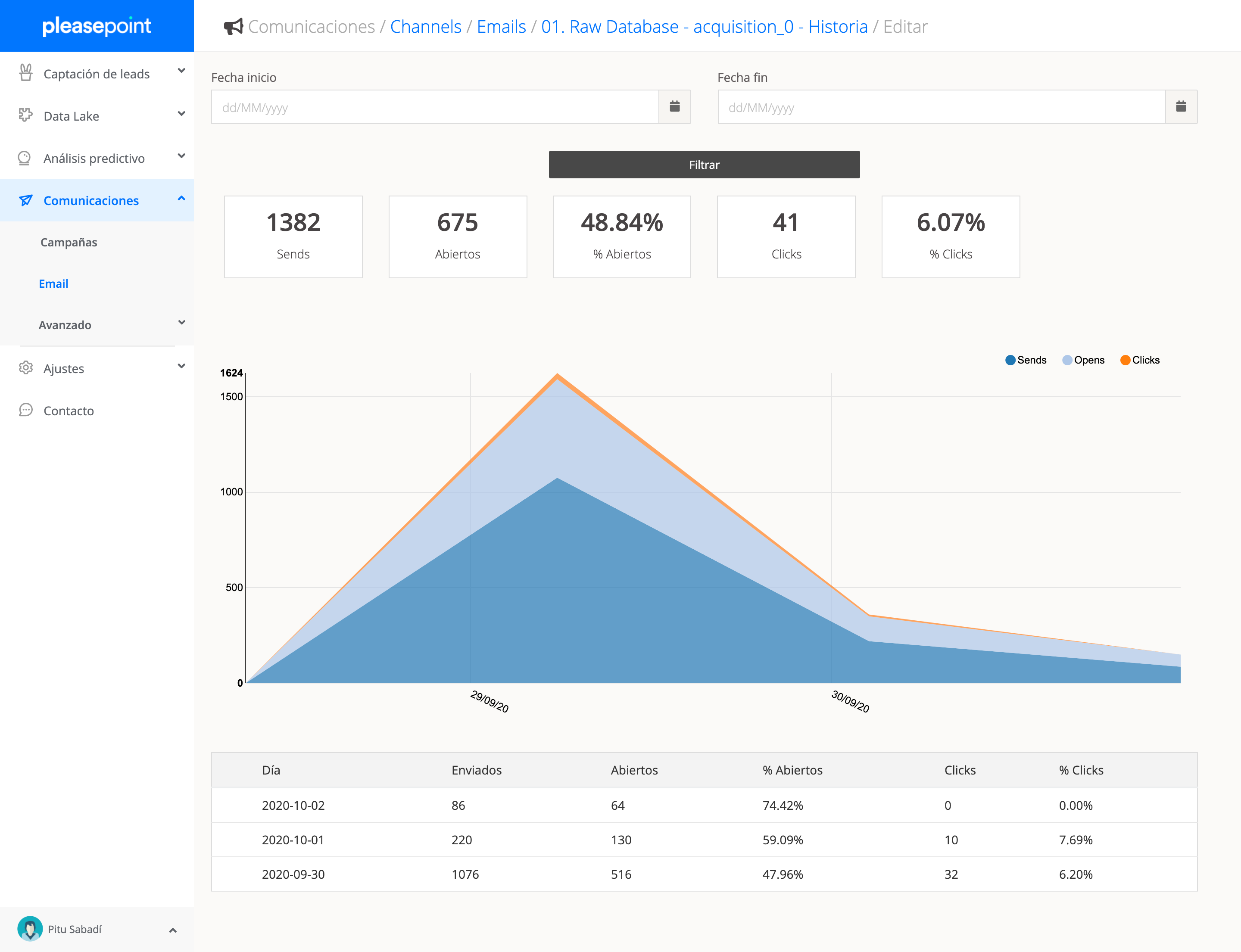The height and width of the screenshot is (952, 1241).
Task: Toggle Clicks series in chart legend
Action: [x=1139, y=360]
